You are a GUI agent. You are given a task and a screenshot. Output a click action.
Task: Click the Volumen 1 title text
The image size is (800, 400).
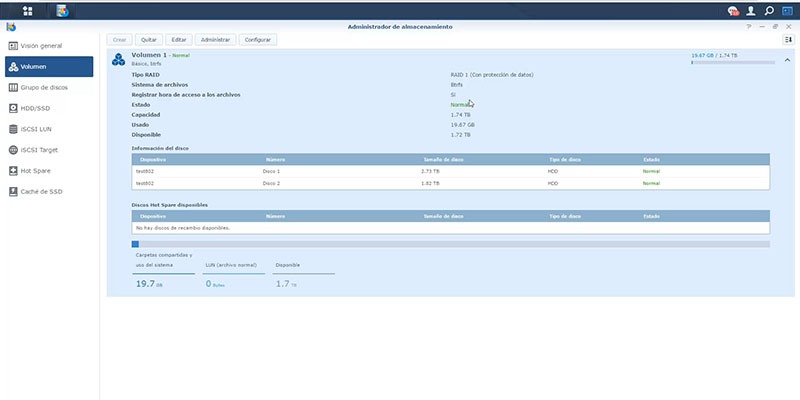[149, 55]
